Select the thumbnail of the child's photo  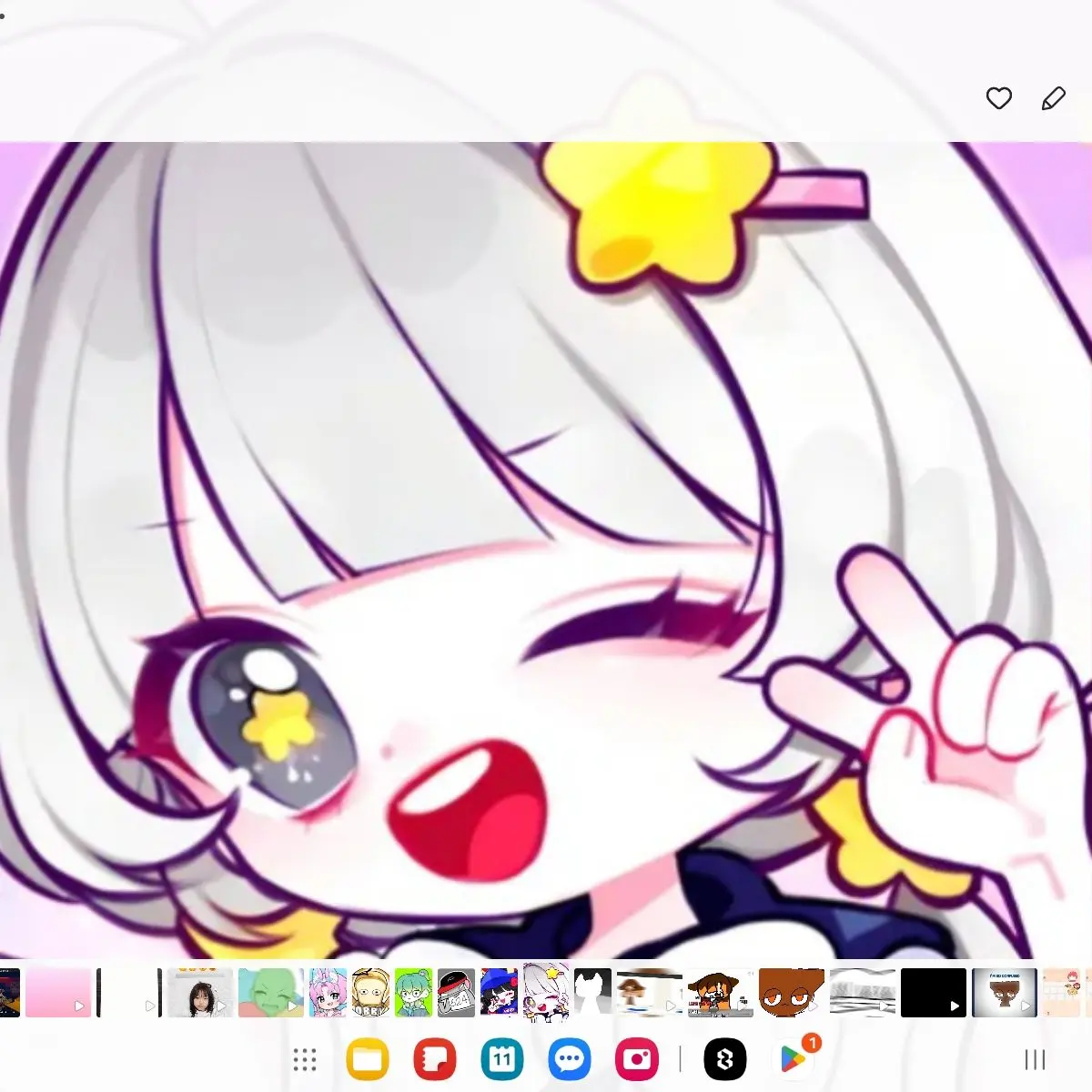pyautogui.click(x=199, y=992)
